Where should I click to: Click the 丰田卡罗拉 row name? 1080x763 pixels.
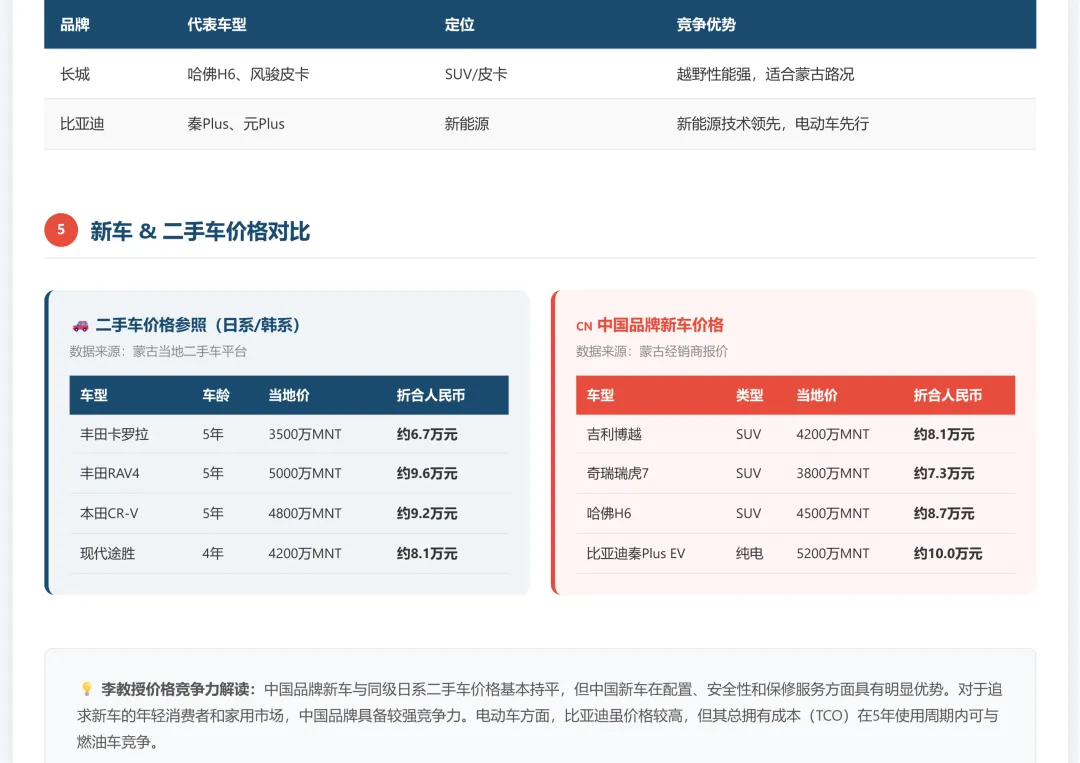pos(114,435)
